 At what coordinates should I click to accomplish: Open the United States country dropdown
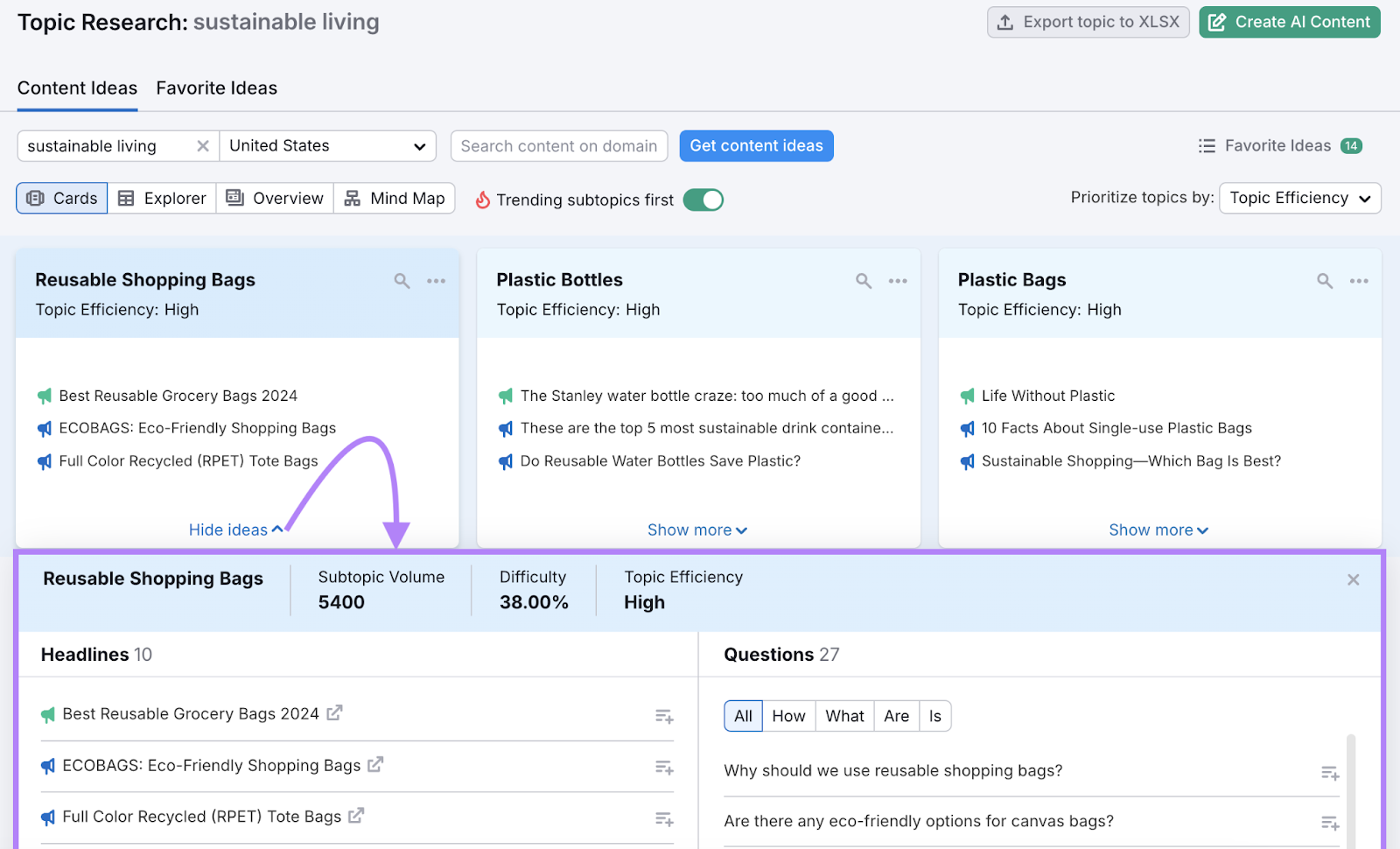pos(327,146)
